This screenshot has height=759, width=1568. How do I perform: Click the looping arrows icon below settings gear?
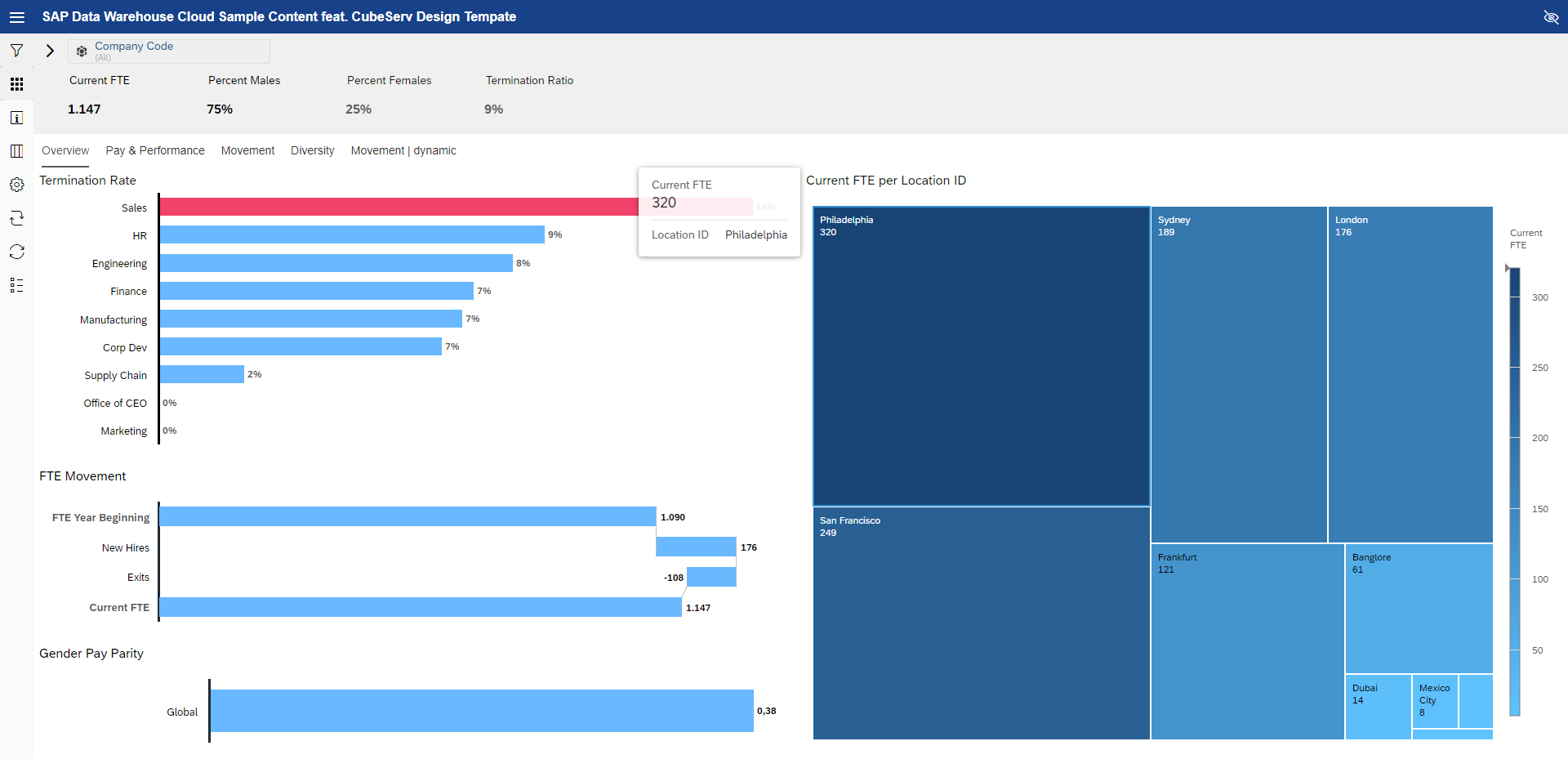point(16,218)
